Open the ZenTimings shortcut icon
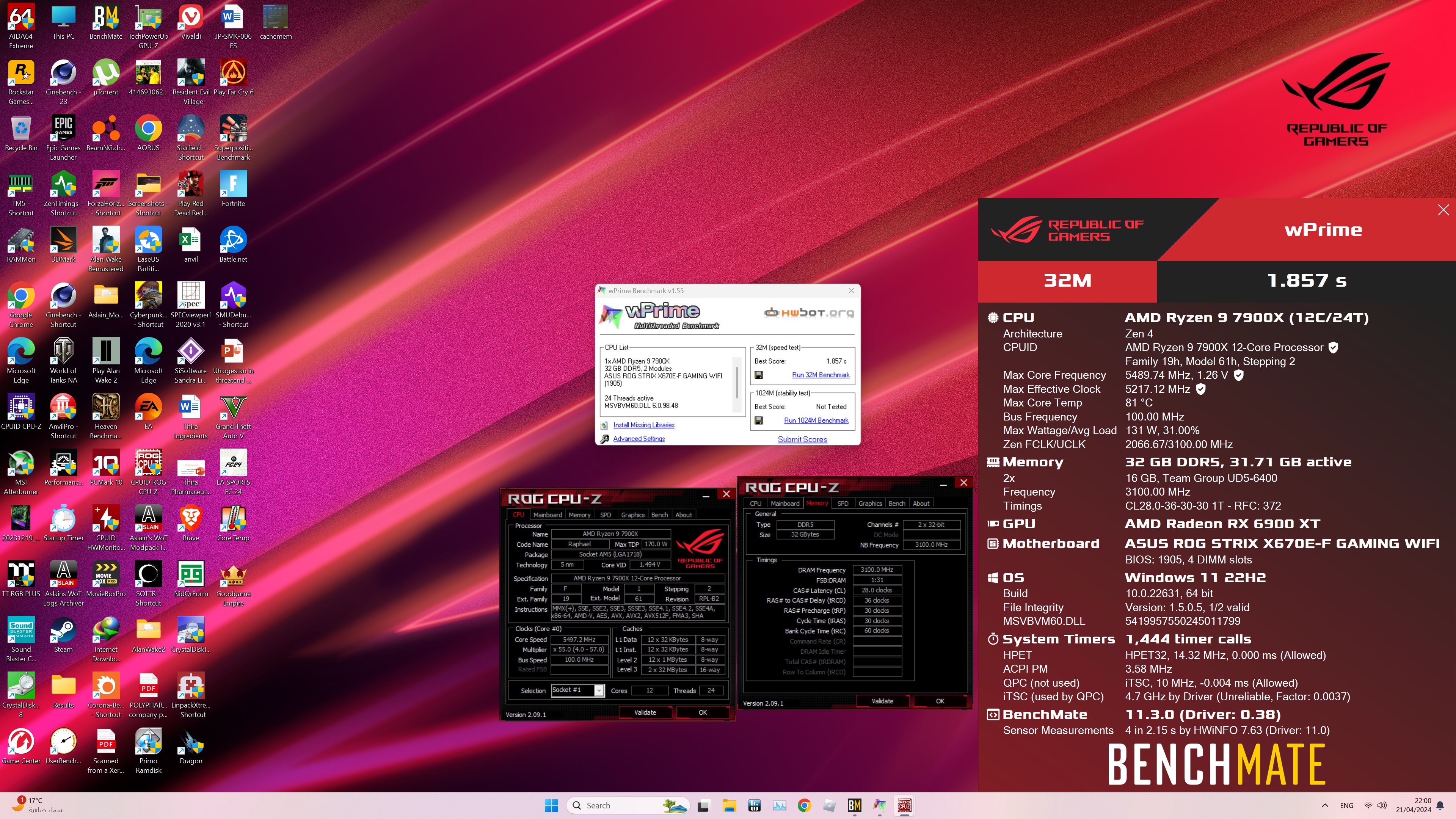The width and height of the screenshot is (1456, 819). coord(63,193)
